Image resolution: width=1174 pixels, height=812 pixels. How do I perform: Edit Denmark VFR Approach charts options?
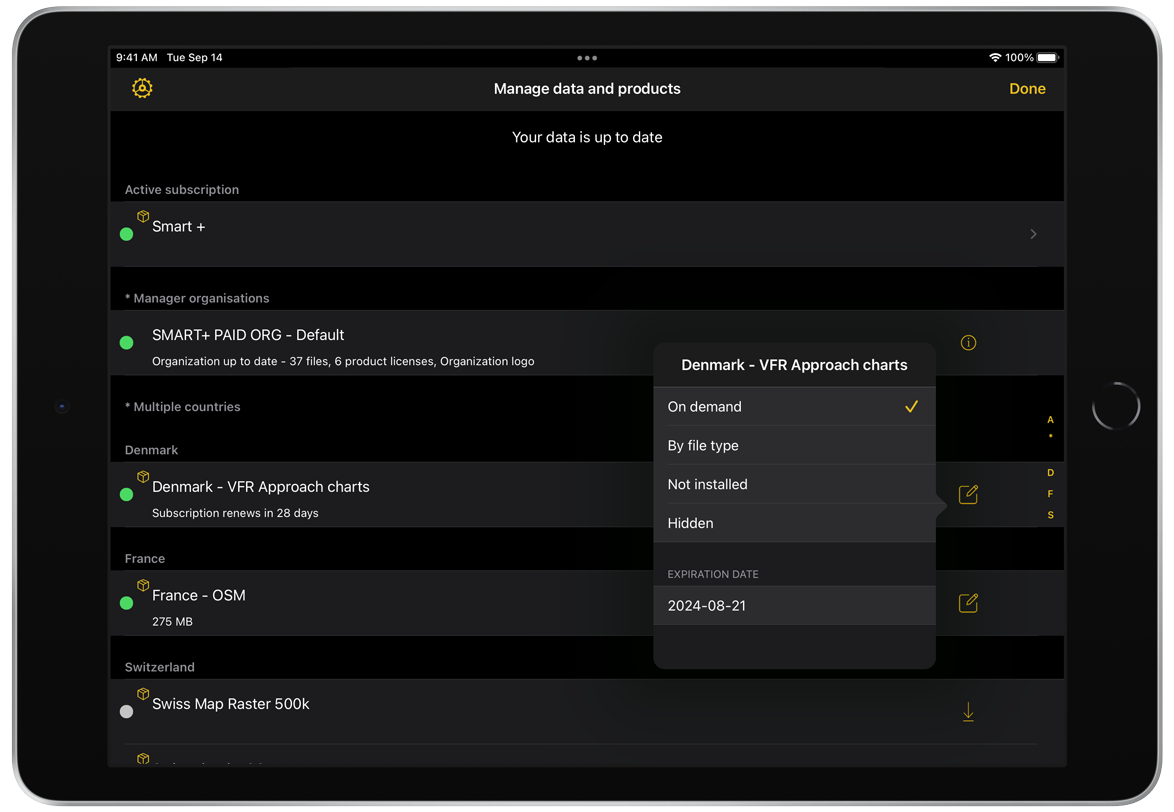click(x=968, y=495)
